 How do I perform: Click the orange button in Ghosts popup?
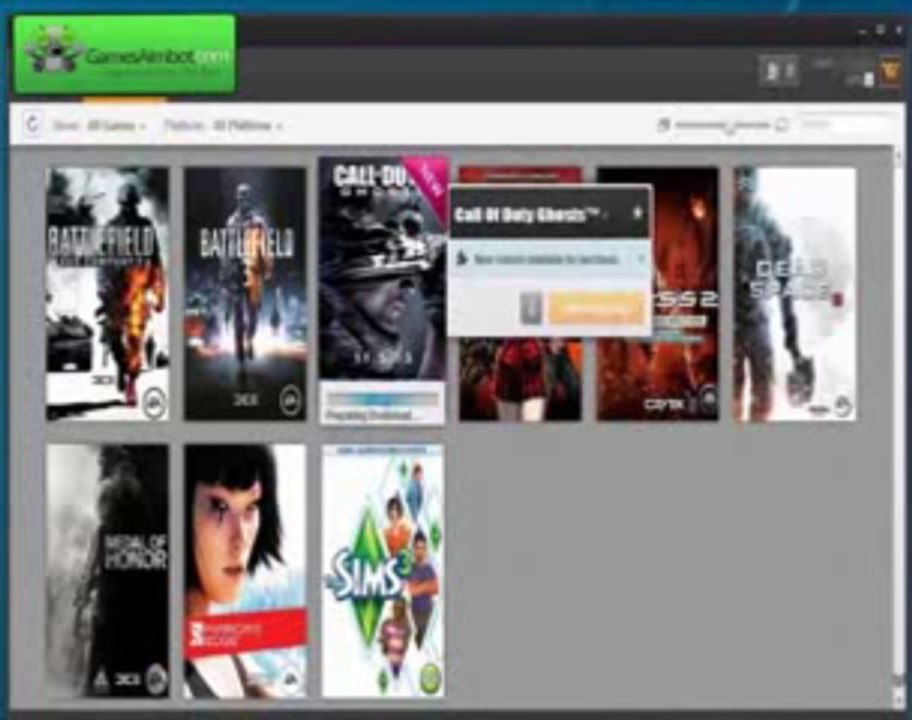(x=596, y=308)
